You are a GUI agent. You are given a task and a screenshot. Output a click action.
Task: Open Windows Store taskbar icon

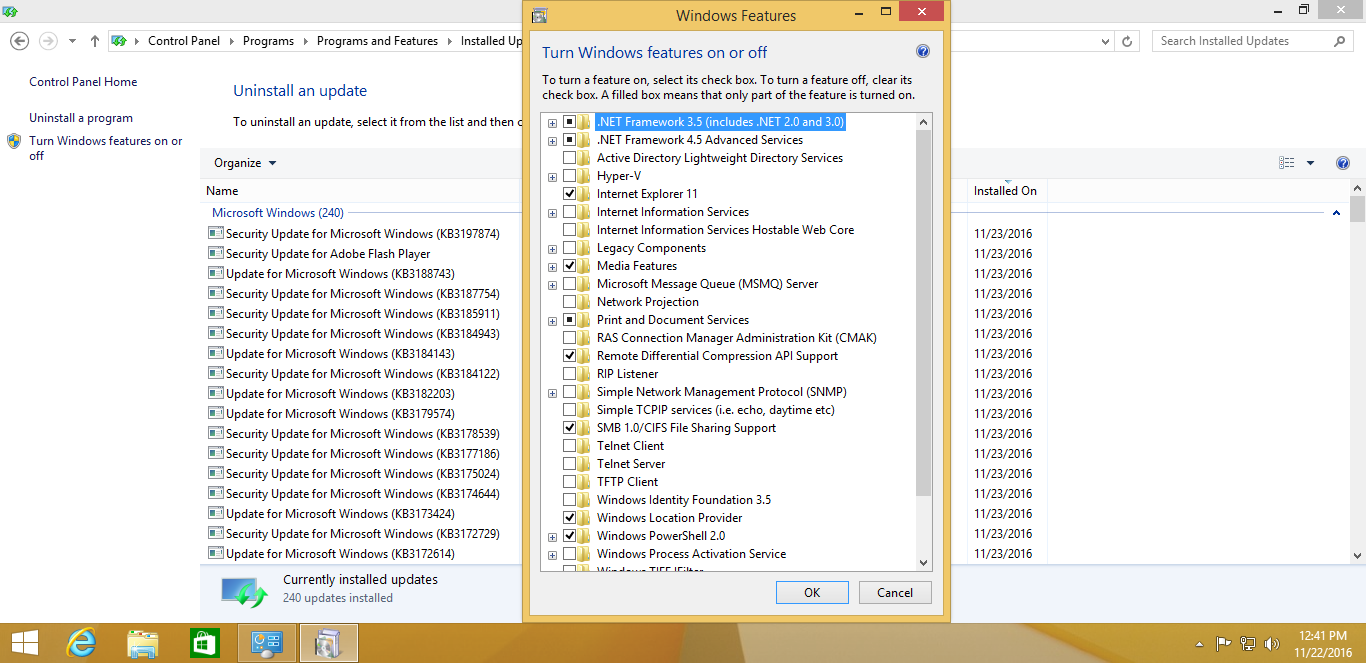pos(204,643)
